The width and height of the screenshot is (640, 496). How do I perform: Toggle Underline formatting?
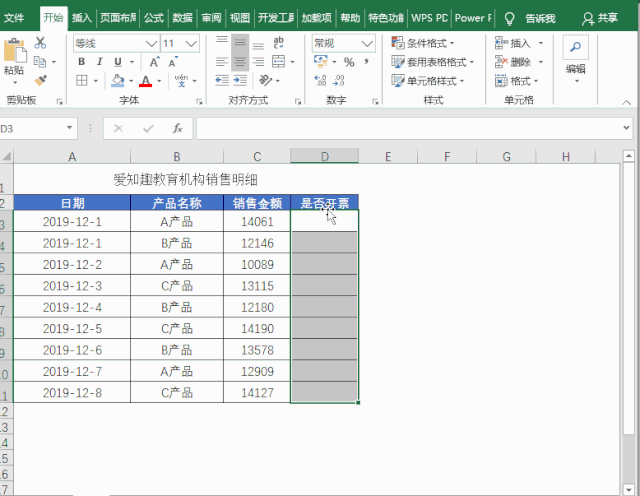pyautogui.click(x=118, y=62)
